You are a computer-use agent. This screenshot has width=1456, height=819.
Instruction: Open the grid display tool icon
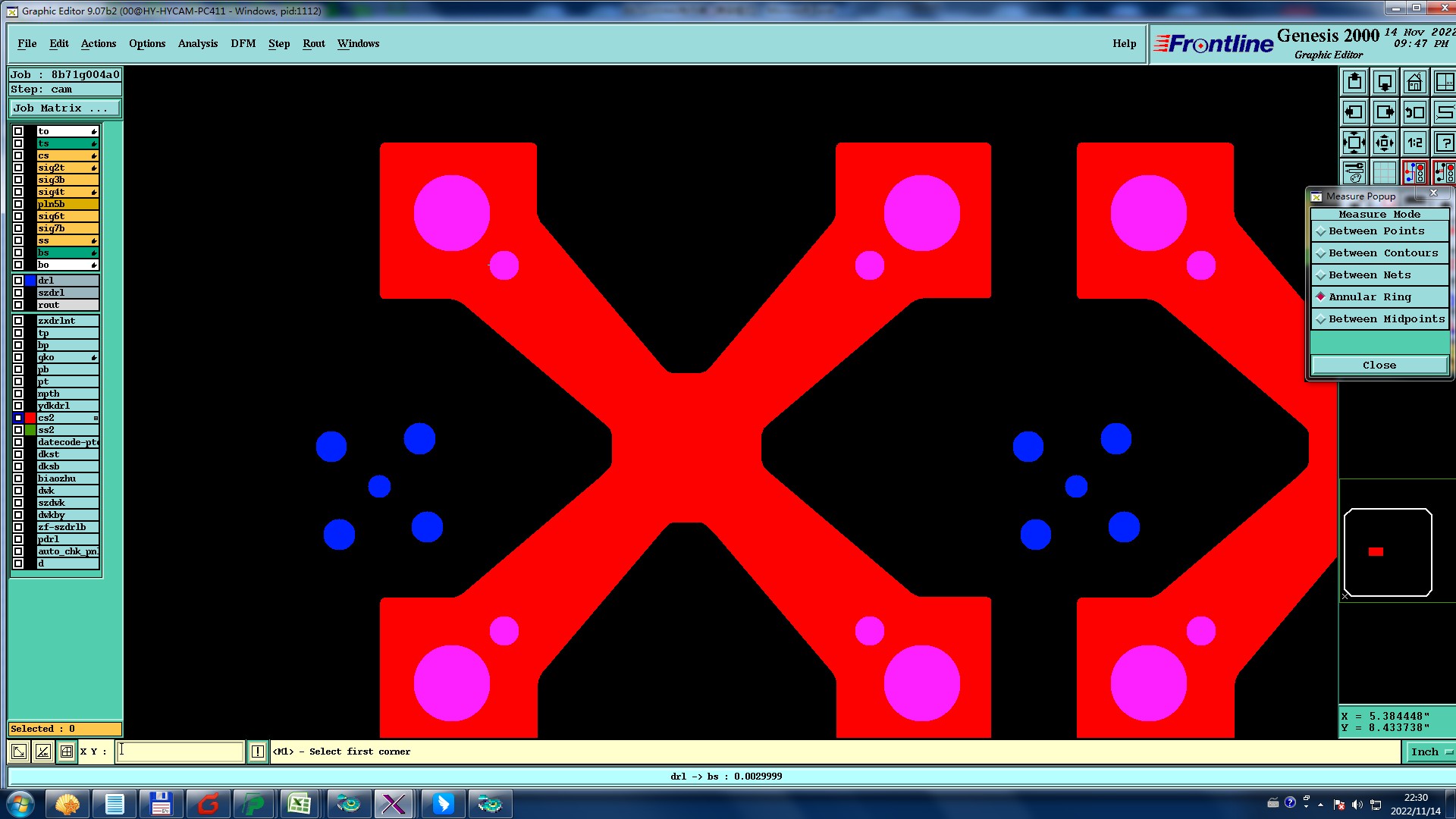(x=1385, y=173)
